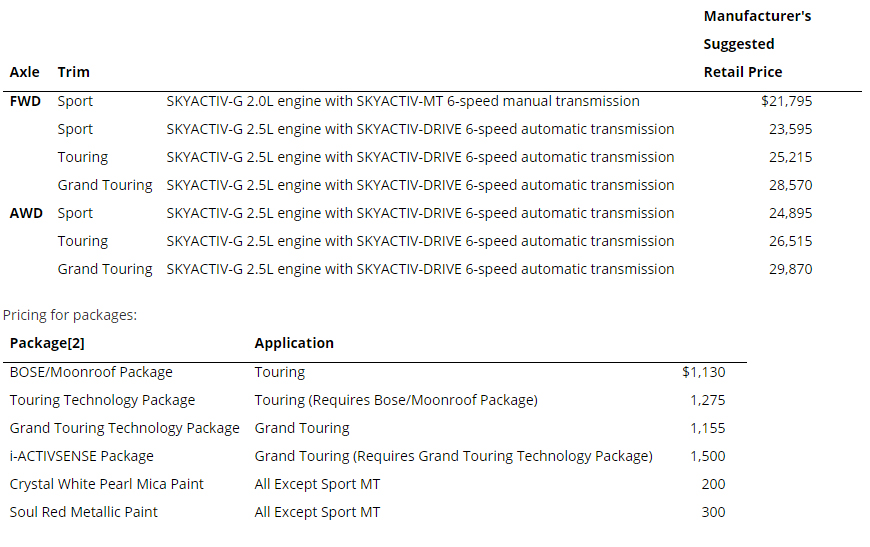Click Crystal White Pearl Mica Paint

[106, 484]
